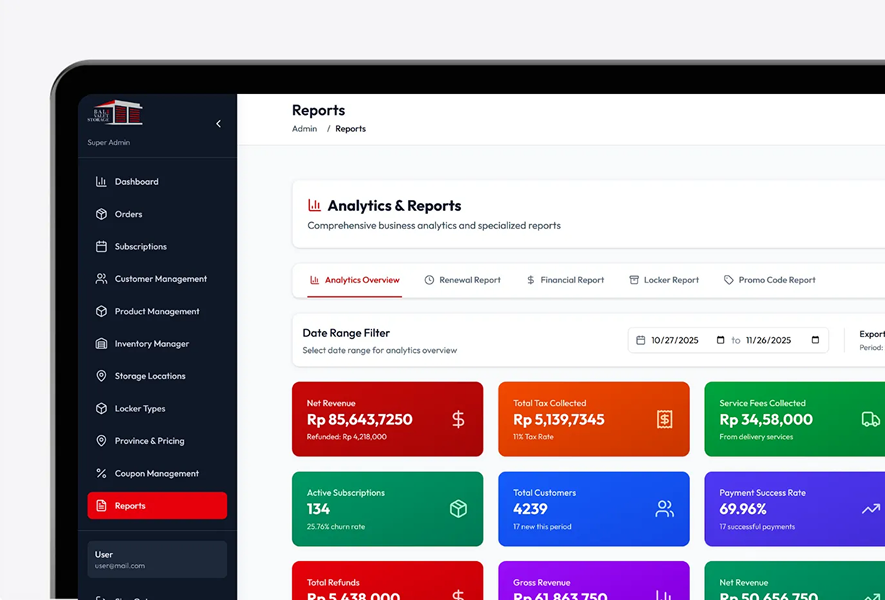Click the User profile box user@mail.com
Viewport: 885px width, 600px height.
(157, 559)
